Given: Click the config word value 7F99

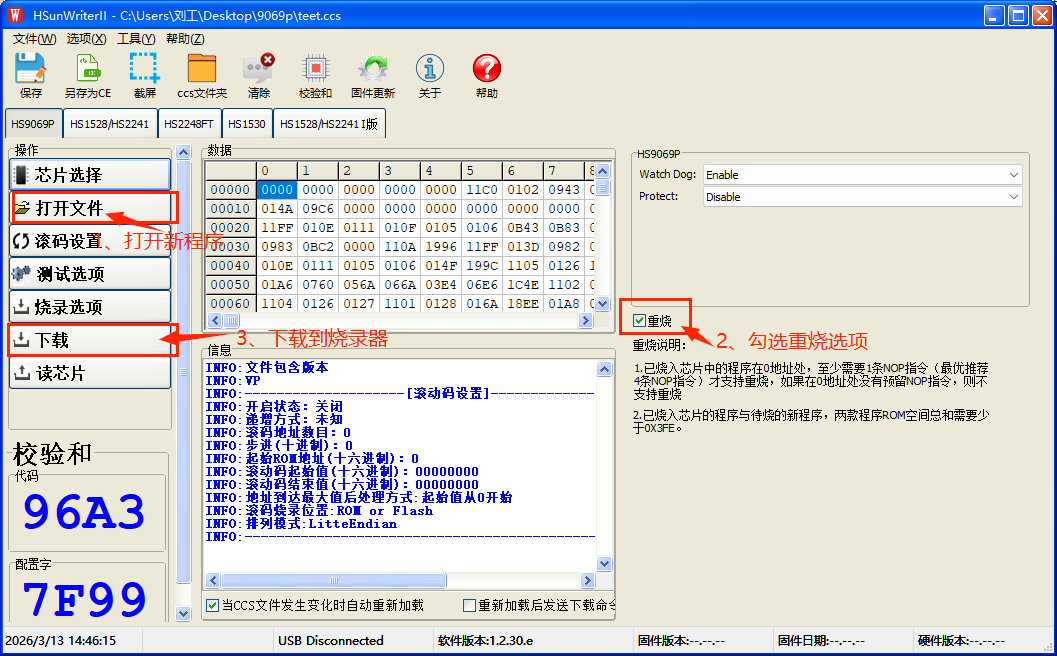Looking at the screenshot, I should point(84,599).
